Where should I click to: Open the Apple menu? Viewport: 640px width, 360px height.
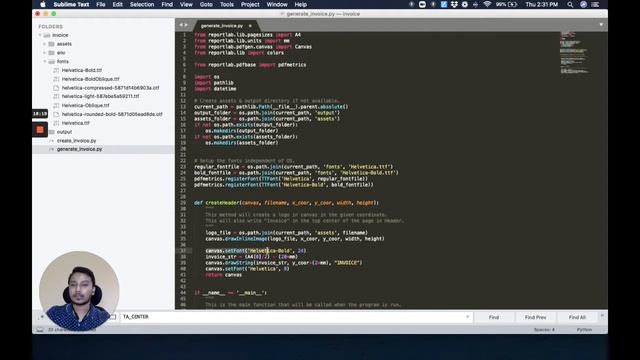(43, 4)
